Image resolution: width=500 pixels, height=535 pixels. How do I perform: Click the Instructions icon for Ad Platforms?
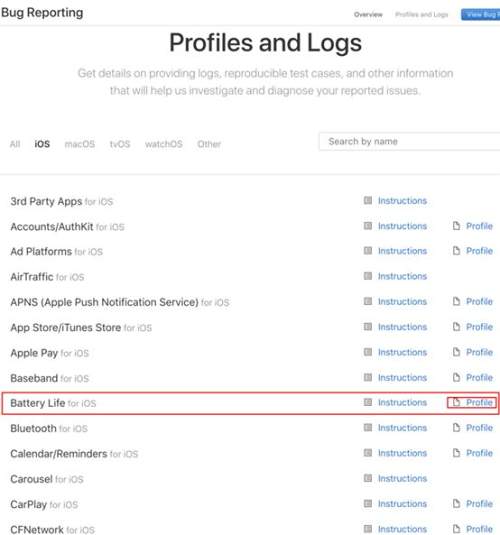click(x=368, y=251)
